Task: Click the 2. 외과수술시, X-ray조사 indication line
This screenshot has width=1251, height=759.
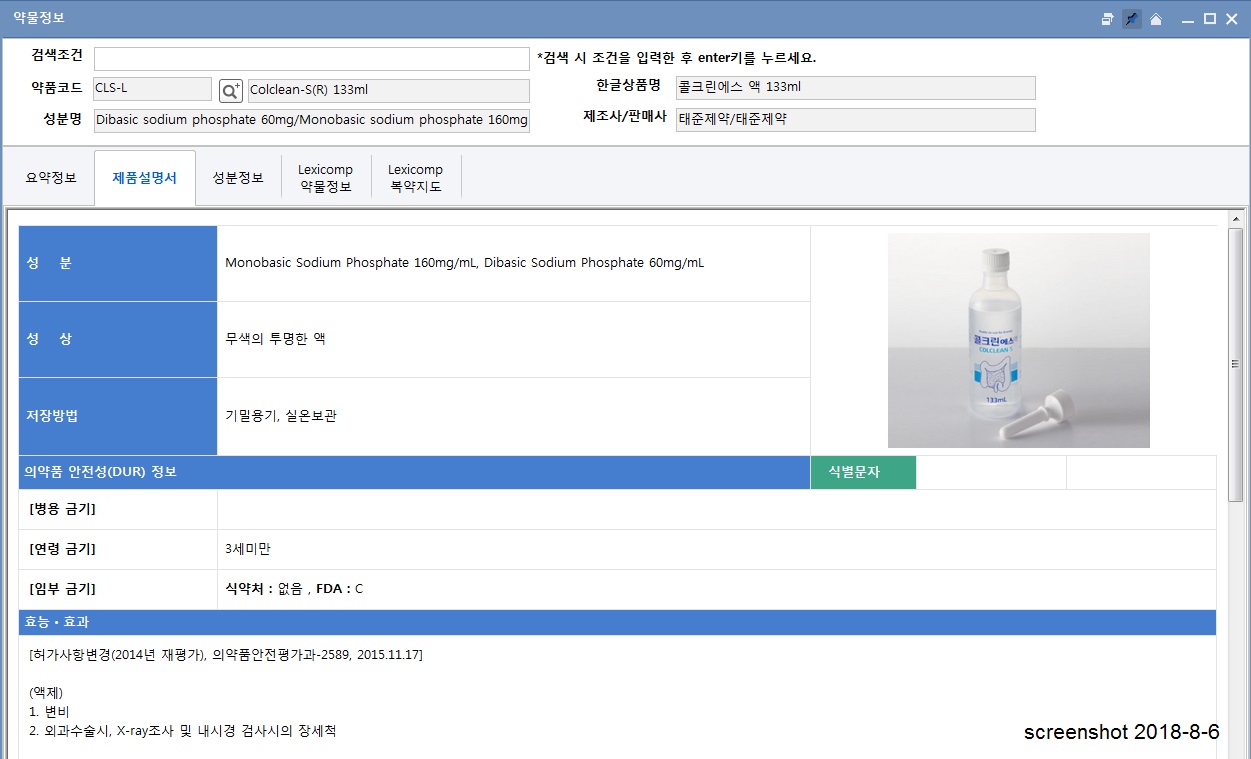Action: coord(183,731)
